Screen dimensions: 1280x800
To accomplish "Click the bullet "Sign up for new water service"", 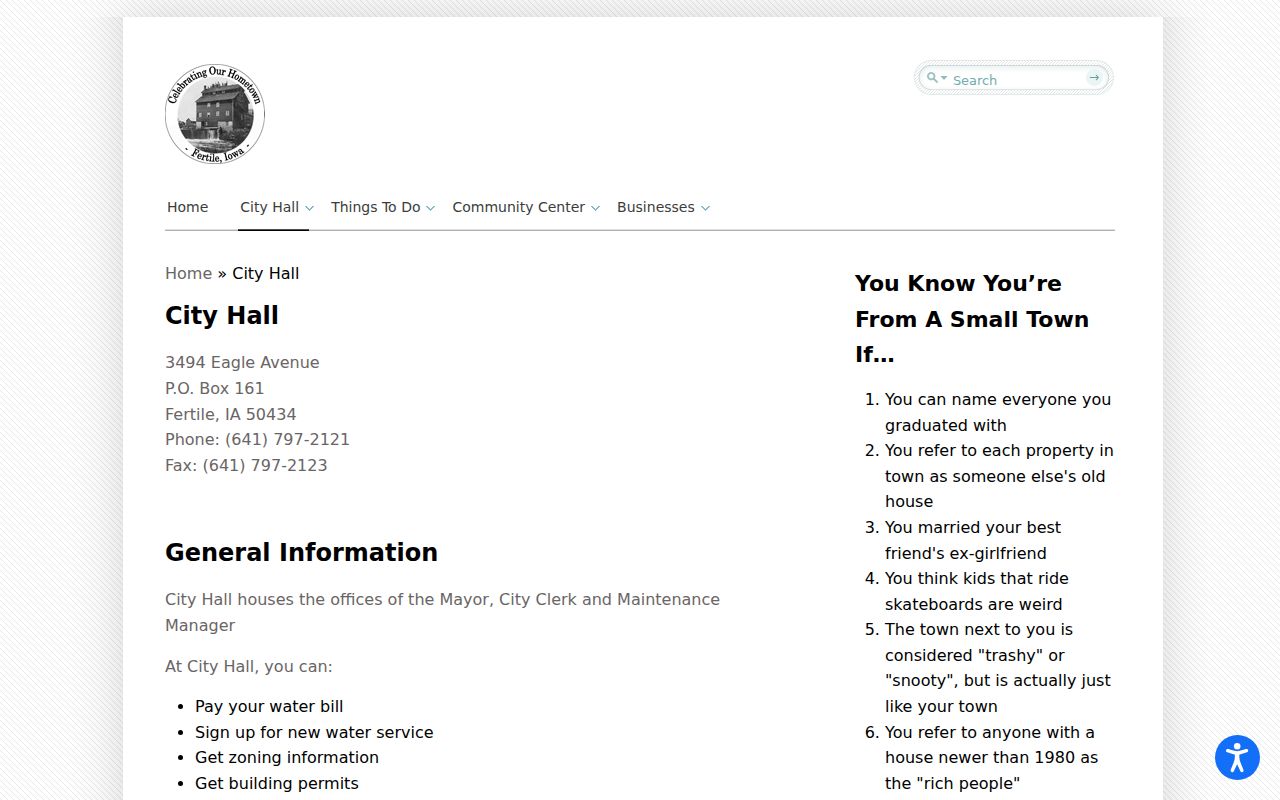I will click(x=314, y=732).
